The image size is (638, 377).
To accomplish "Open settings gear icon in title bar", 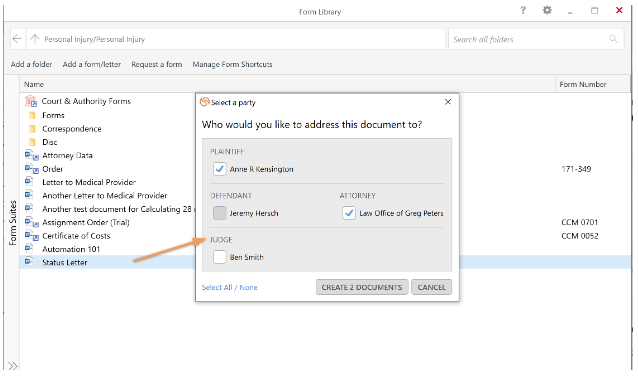I will tap(547, 10).
